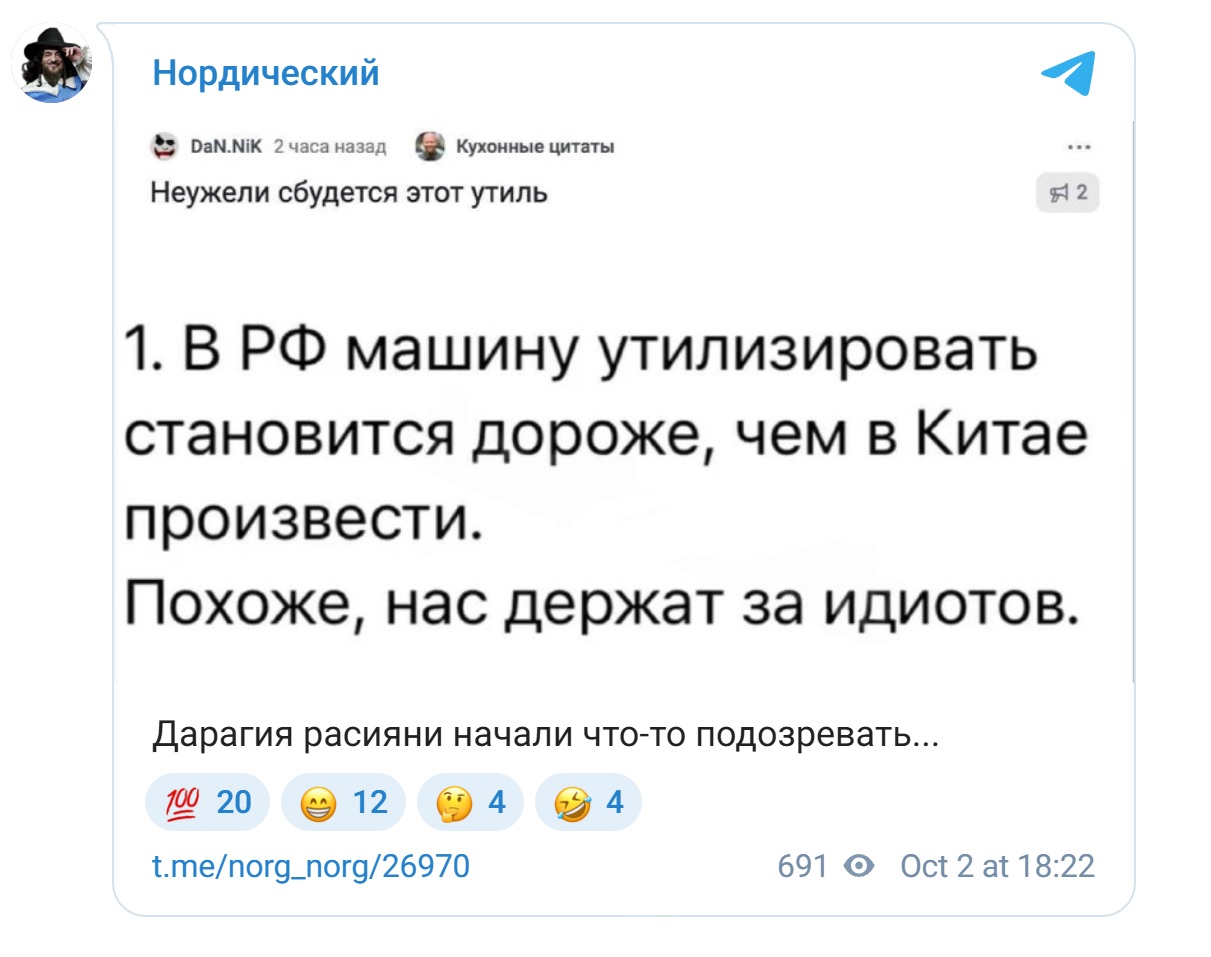Screen dimensions: 1211x957
Task: Click the headline "Неужели сбудется этот утиль"
Action: tap(349, 192)
